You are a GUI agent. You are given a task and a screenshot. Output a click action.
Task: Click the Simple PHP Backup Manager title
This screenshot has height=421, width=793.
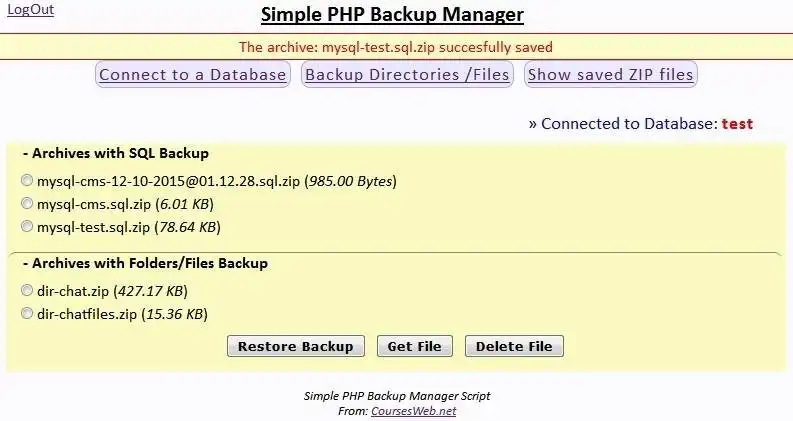point(392,15)
